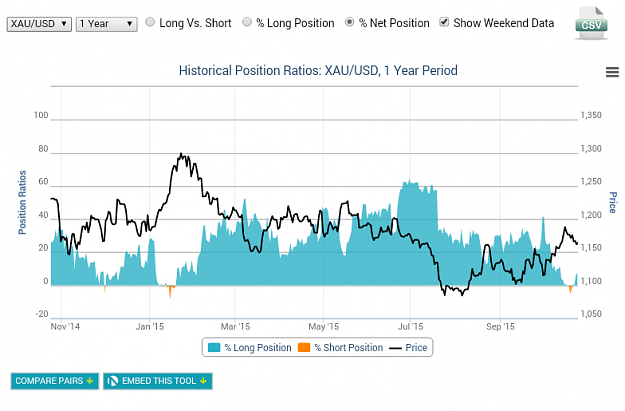Open the XAU/USD currency pair dropdown
Image resolution: width=625 pixels, height=411 pixels.
(x=39, y=24)
